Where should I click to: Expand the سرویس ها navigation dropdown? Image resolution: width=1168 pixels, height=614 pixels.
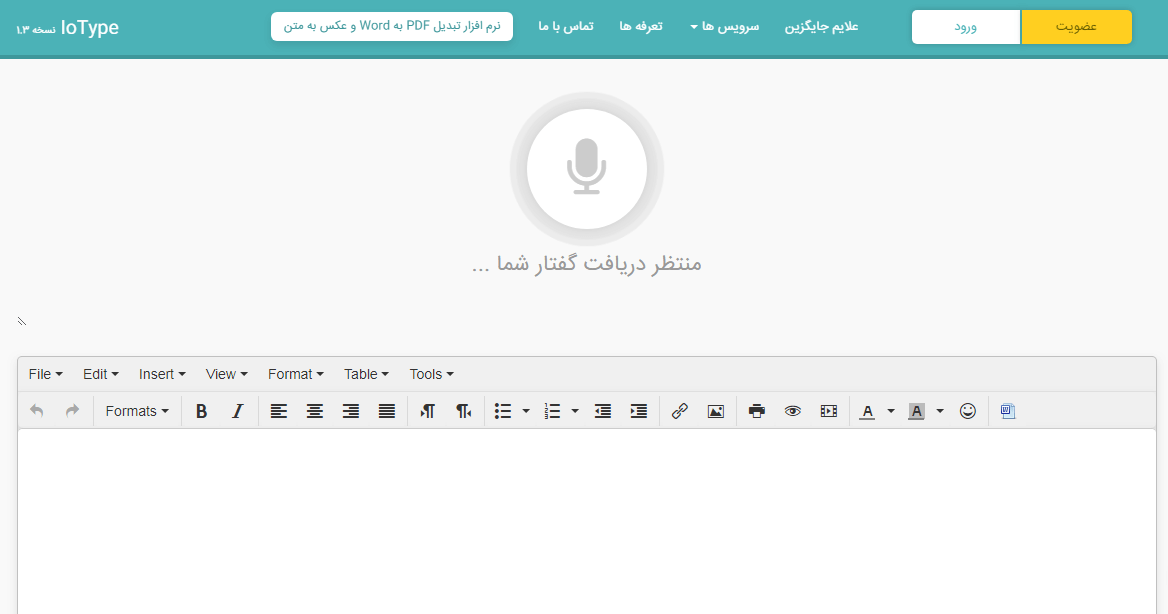click(724, 26)
